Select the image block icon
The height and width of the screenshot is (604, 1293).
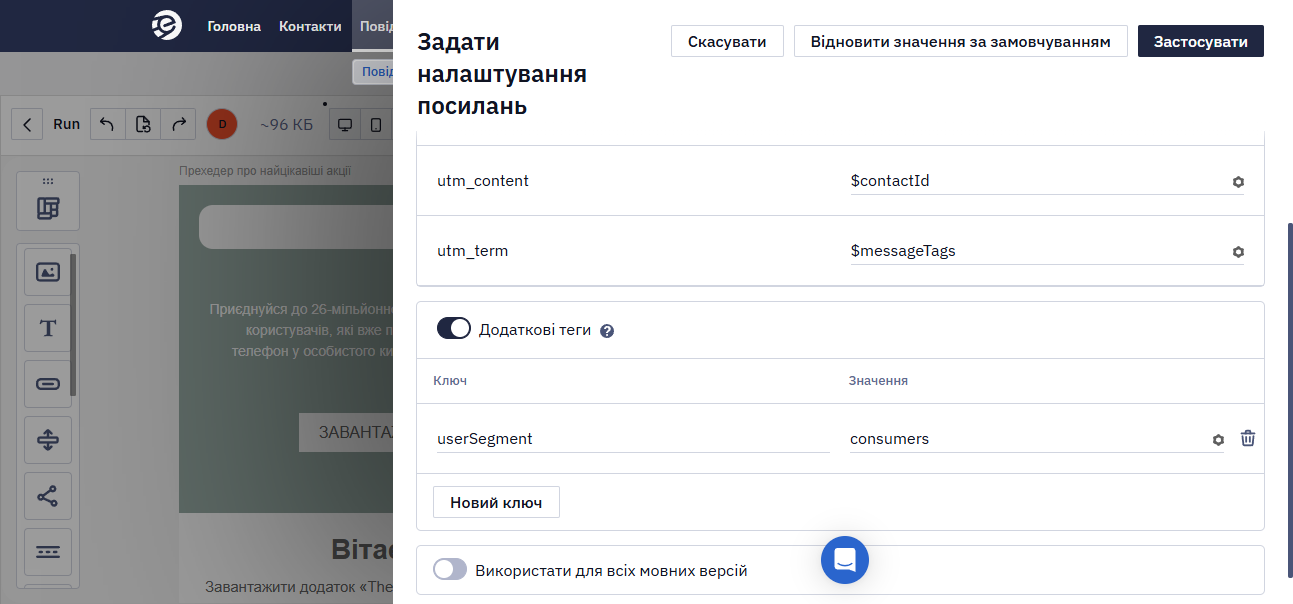pos(48,272)
